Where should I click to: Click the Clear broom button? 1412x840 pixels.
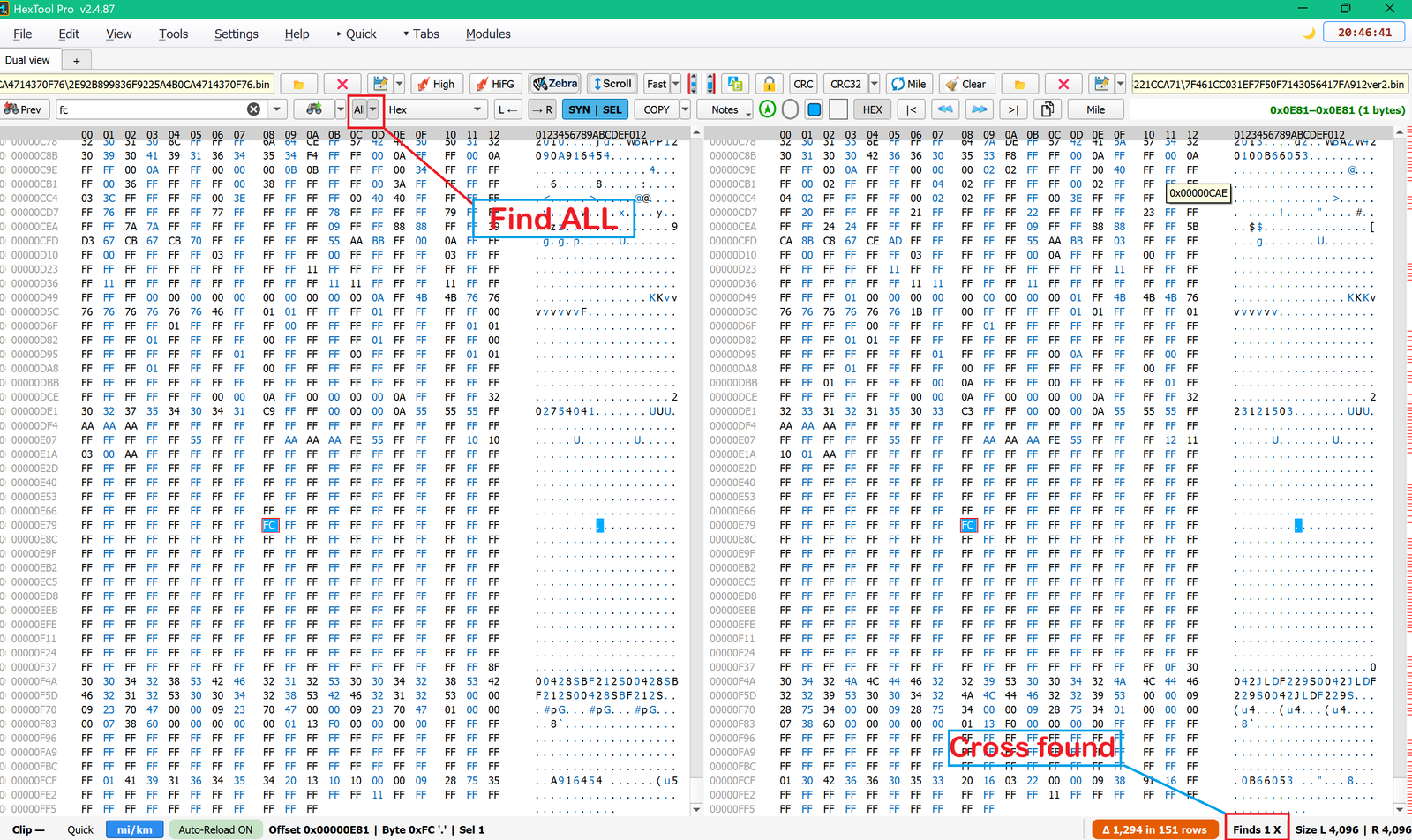click(966, 84)
